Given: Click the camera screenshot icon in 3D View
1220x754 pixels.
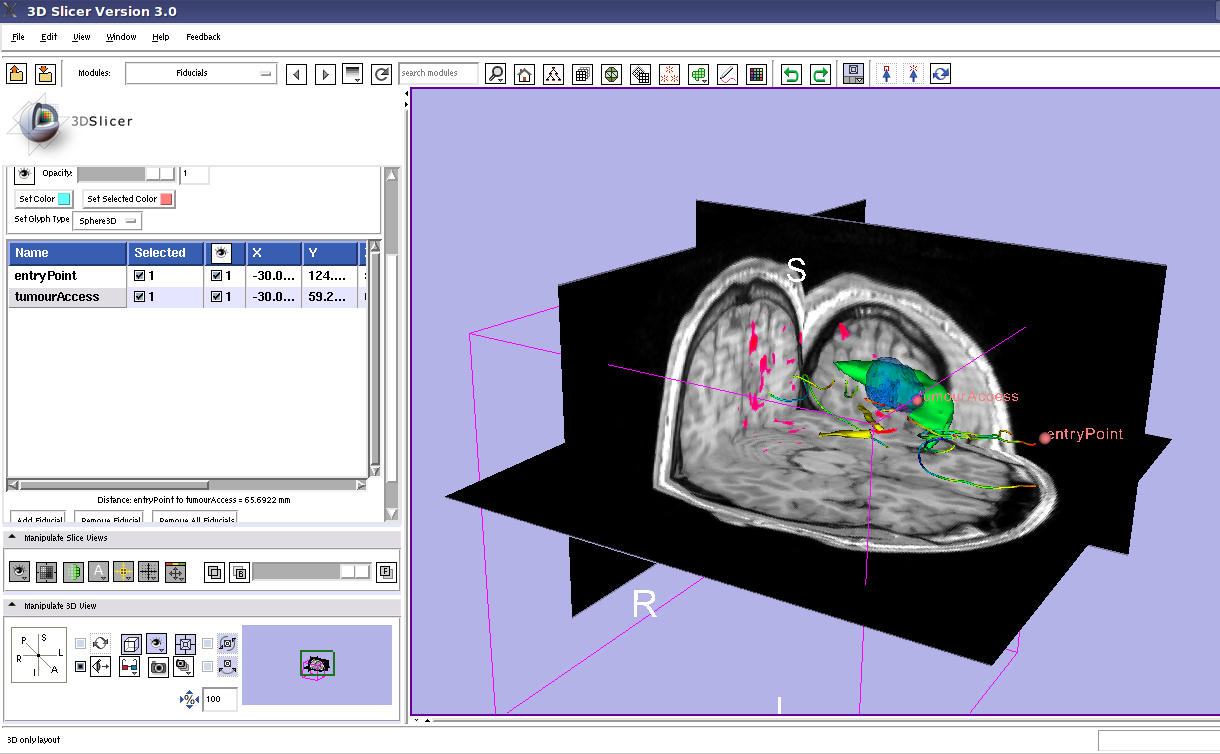Looking at the screenshot, I should (158, 667).
